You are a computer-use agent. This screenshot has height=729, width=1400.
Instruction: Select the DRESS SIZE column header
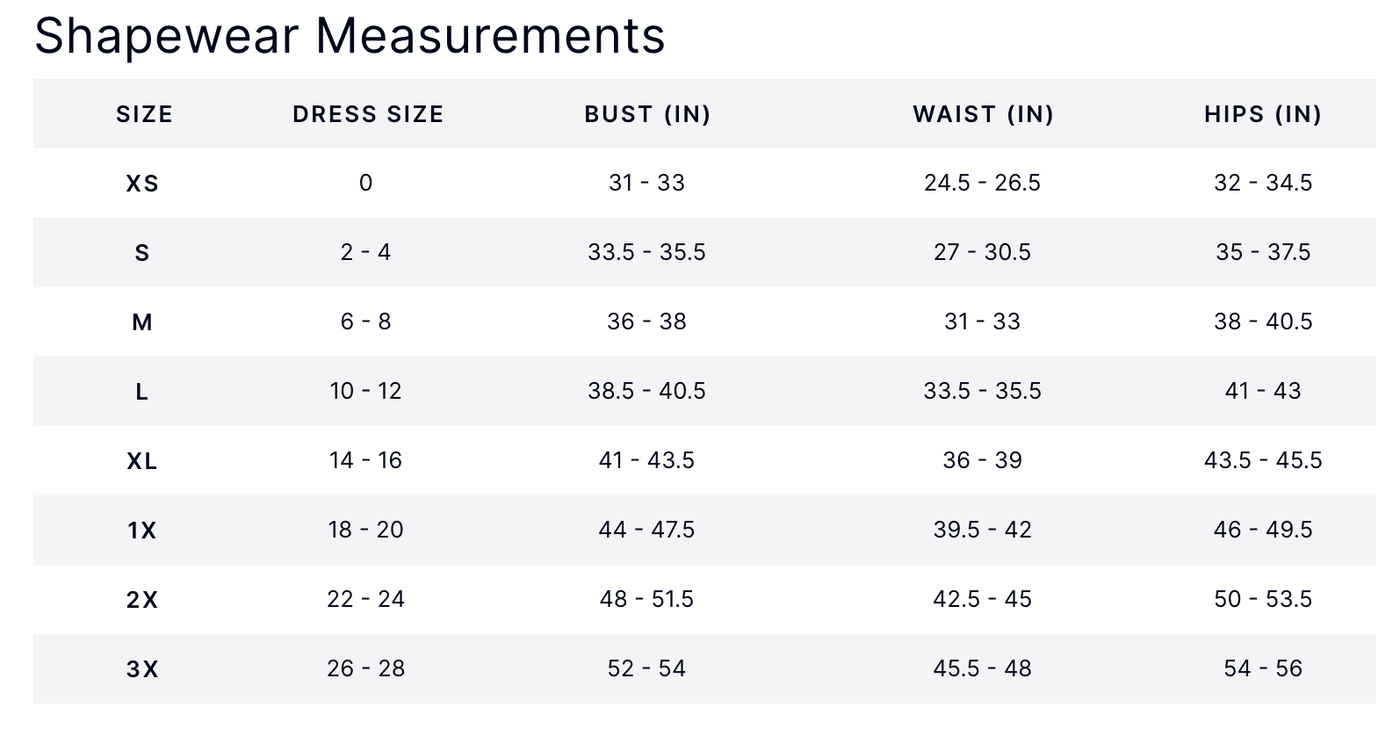click(x=368, y=114)
